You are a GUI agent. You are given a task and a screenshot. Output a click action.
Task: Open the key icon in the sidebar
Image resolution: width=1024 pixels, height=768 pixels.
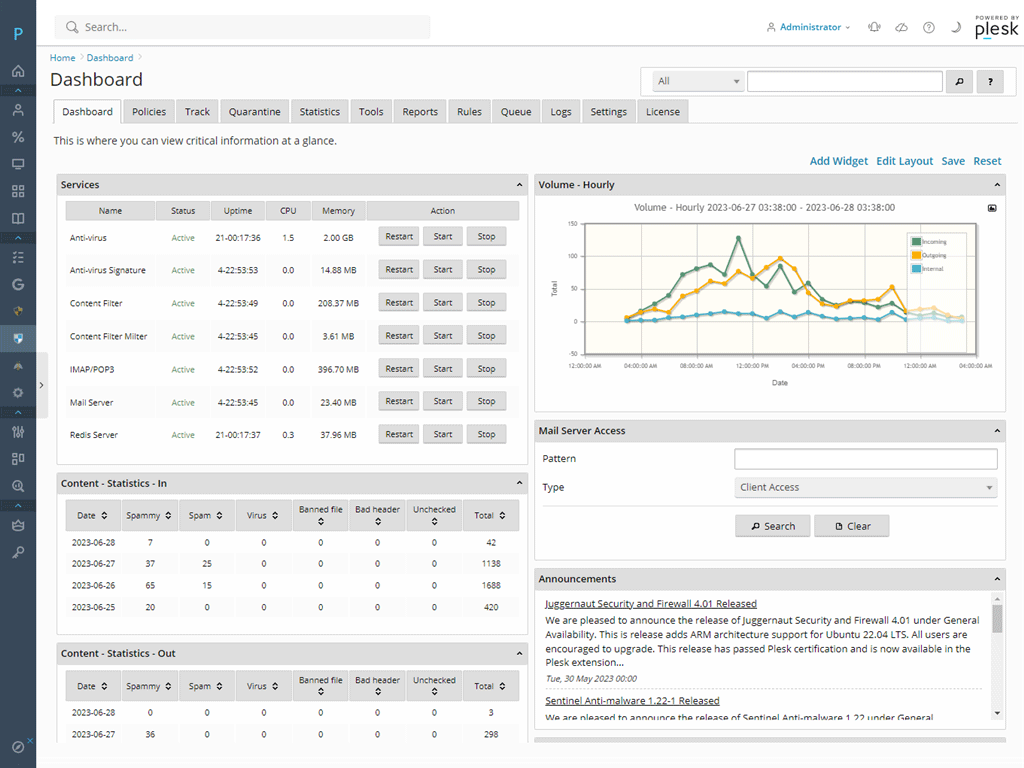tap(18, 552)
